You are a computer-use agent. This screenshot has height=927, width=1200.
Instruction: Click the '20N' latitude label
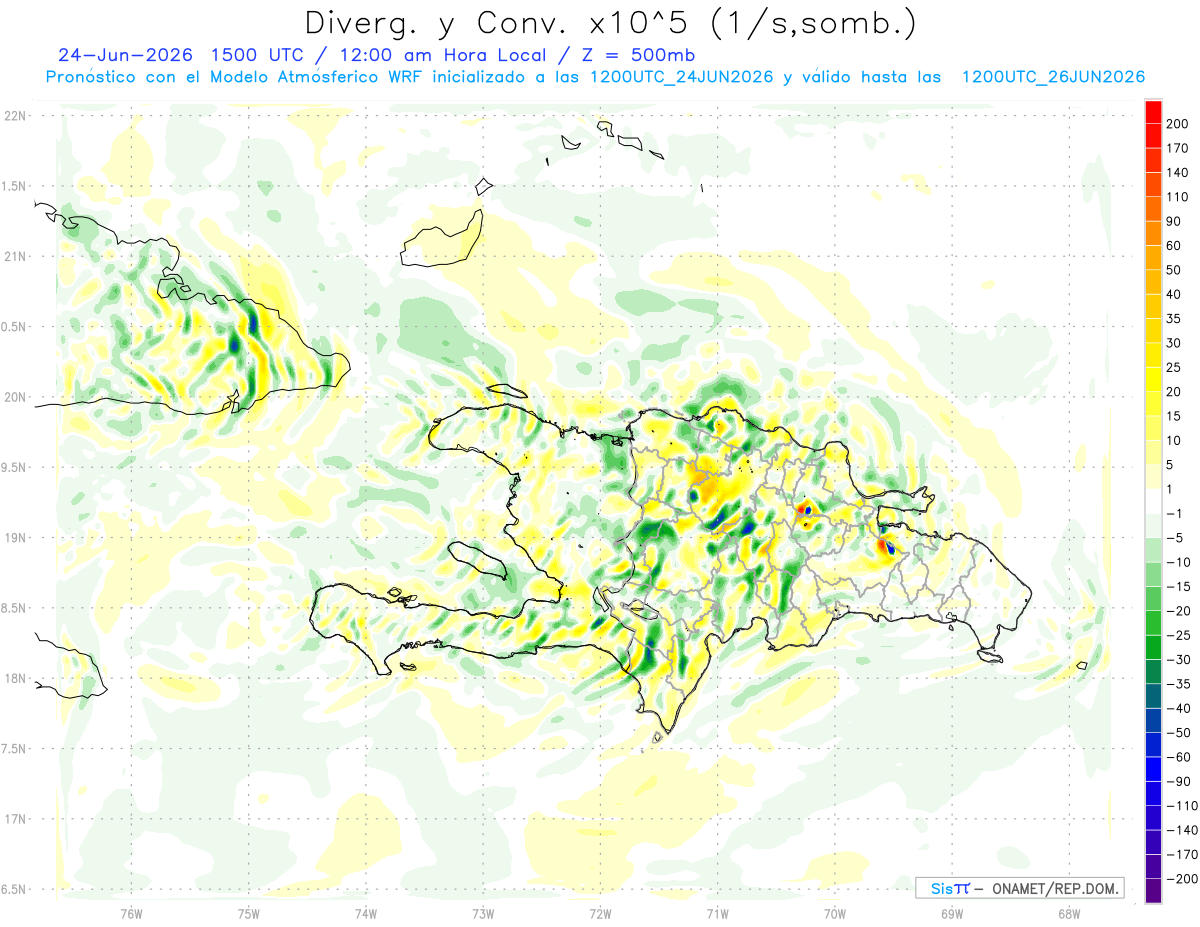[14, 397]
